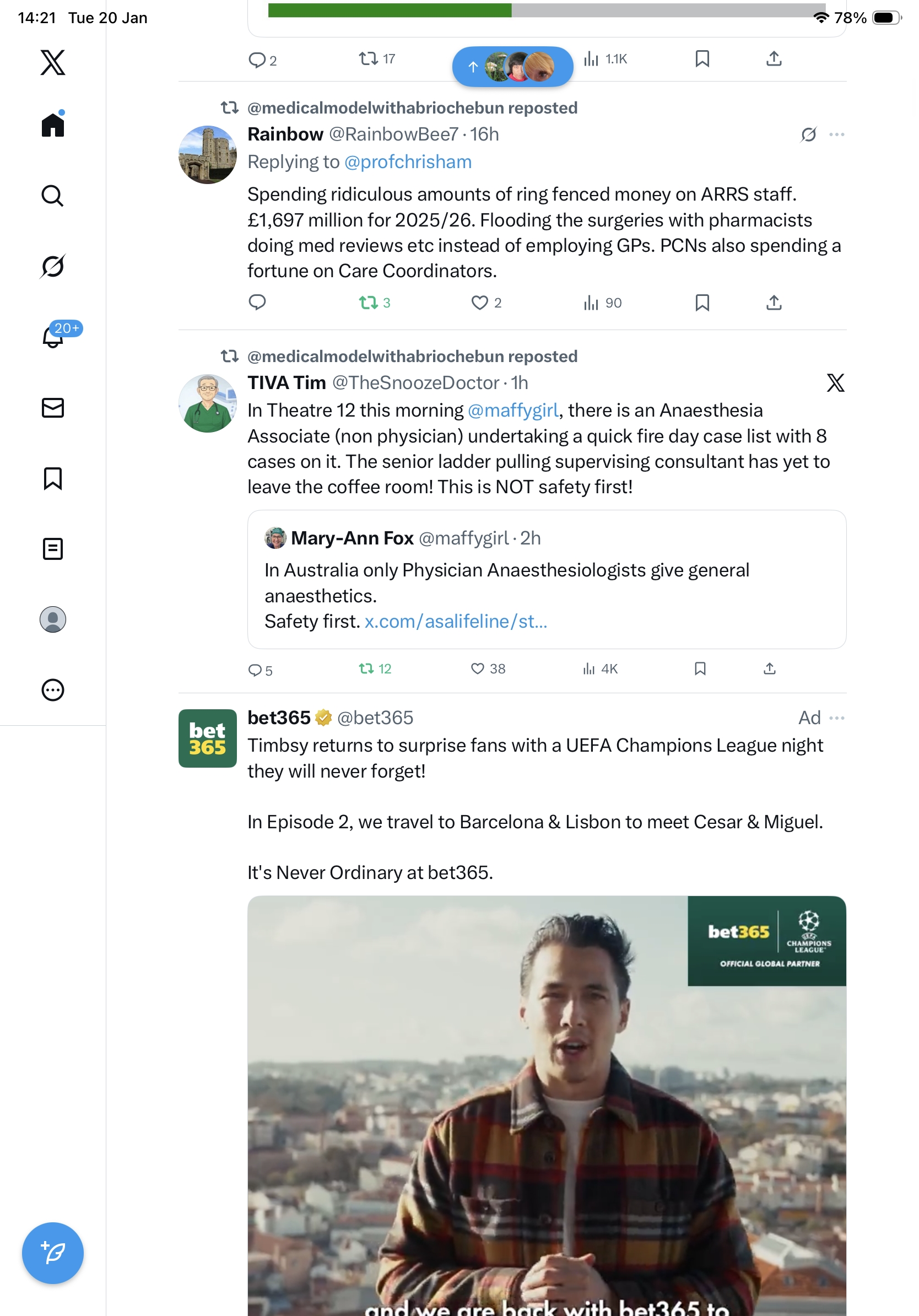Open more options on Rainbow's post
The image size is (919, 1316).
click(836, 134)
